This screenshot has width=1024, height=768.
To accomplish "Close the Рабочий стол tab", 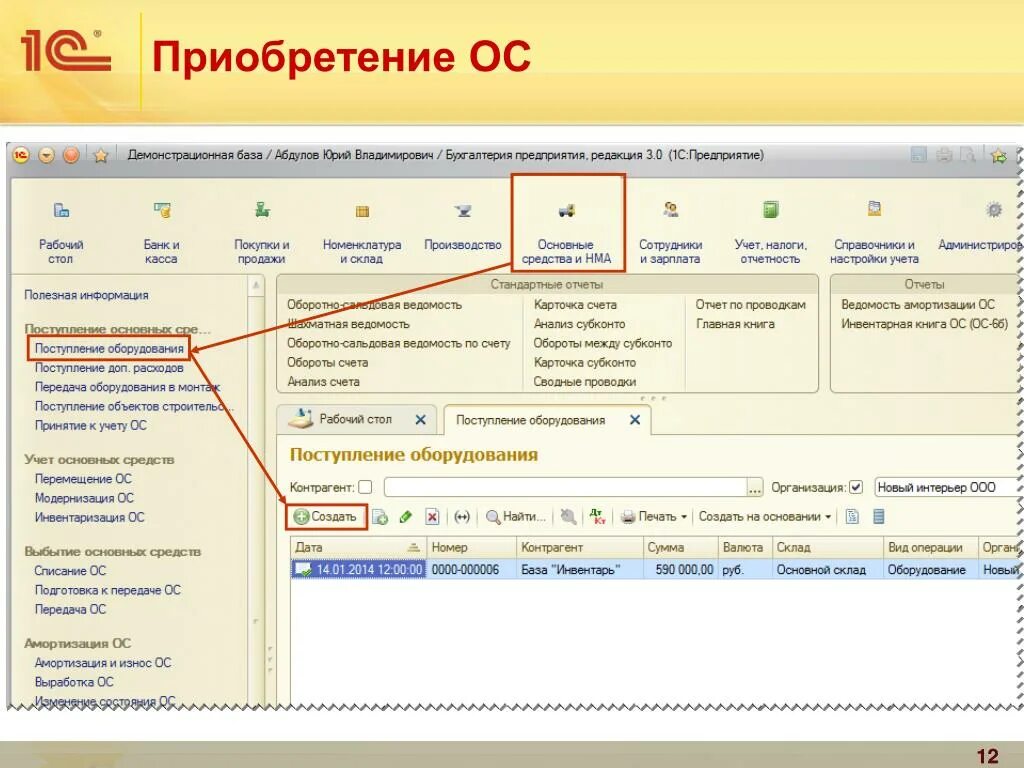I will (x=421, y=420).
